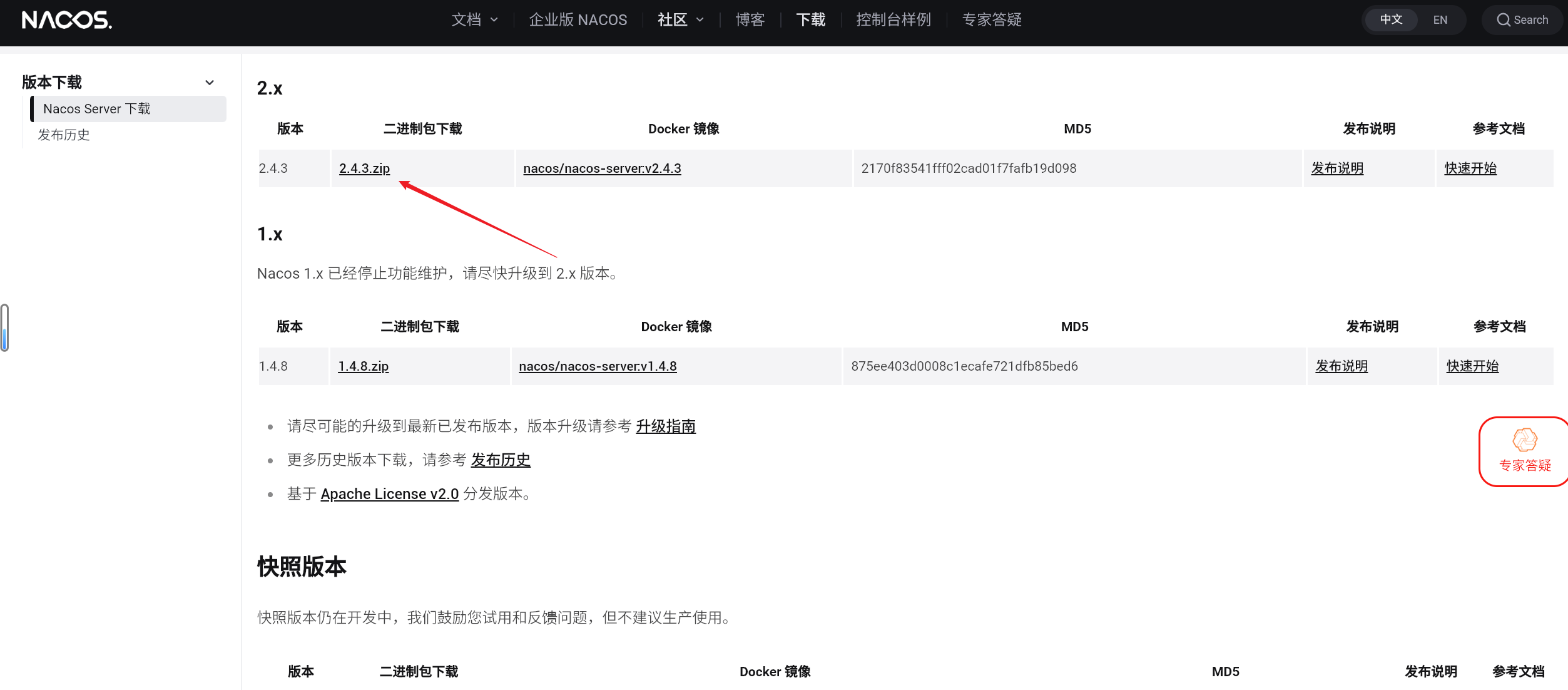
Task: Click the left edge scroll handle
Action: coord(4,327)
